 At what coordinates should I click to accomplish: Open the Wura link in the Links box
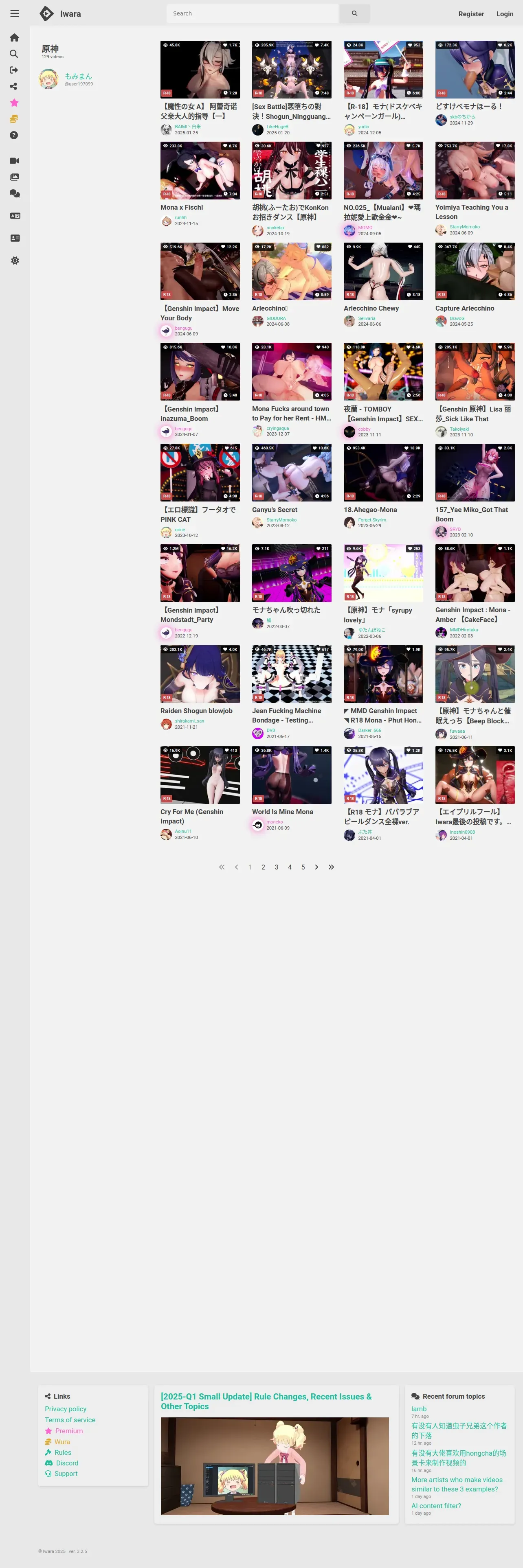pos(62,1441)
